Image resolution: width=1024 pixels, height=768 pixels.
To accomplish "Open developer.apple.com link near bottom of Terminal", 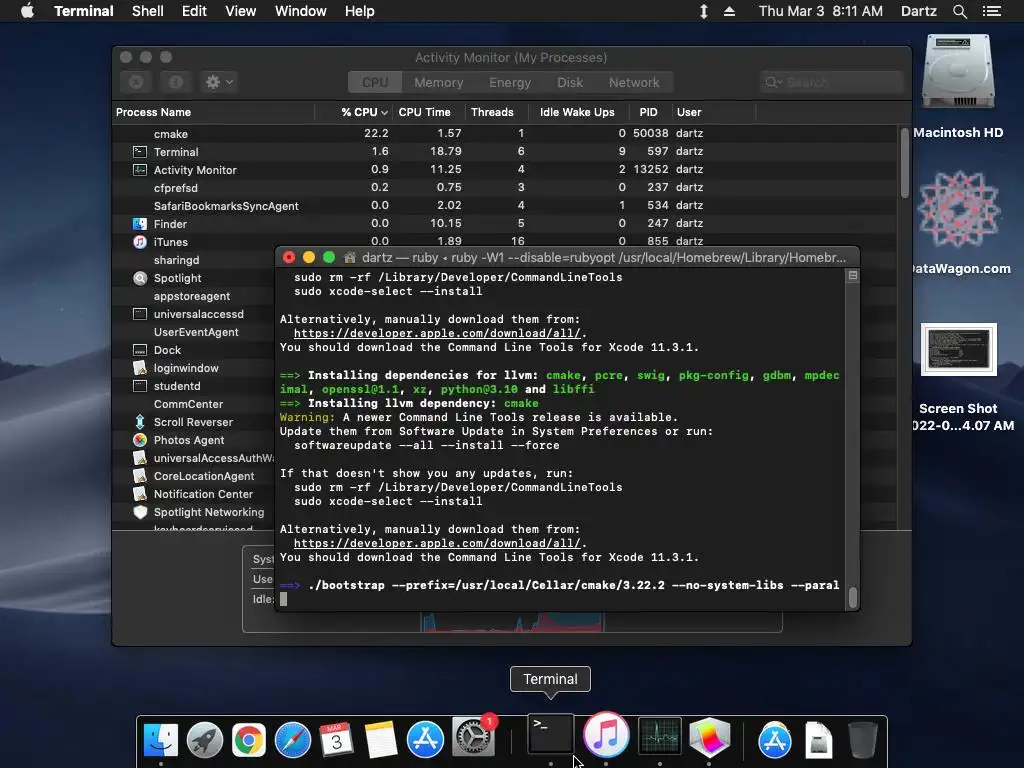I will 437,543.
